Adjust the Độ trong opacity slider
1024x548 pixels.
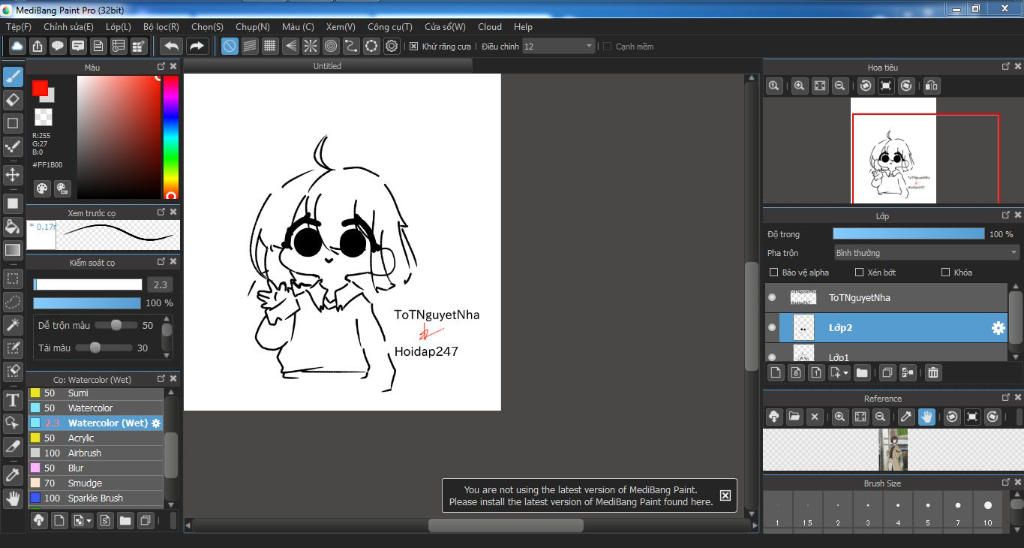pos(908,234)
